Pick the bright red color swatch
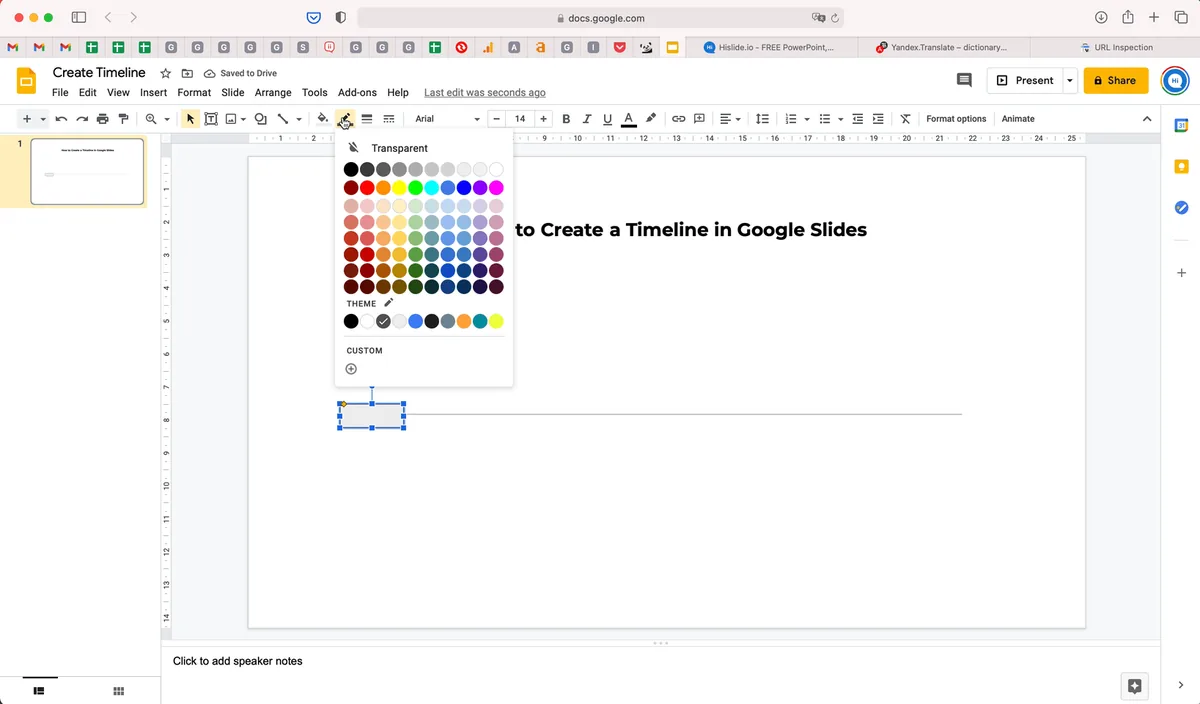Viewport: 1200px width, 704px height. [x=367, y=188]
